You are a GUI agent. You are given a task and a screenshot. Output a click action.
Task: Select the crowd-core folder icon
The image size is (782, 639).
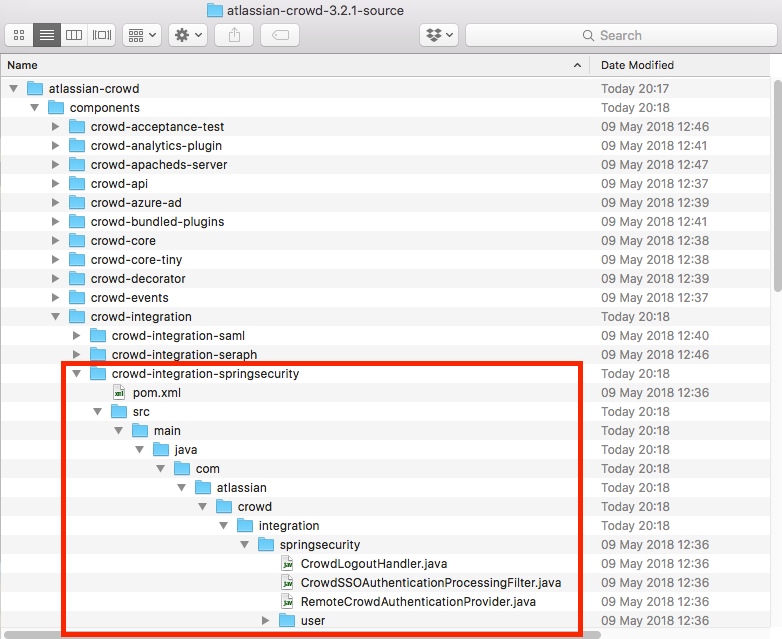point(77,240)
